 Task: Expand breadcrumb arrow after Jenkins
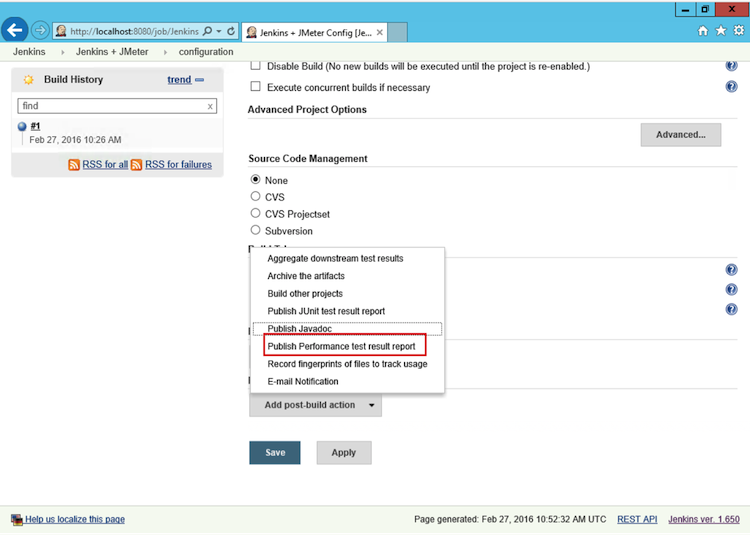(x=62, y=52)
